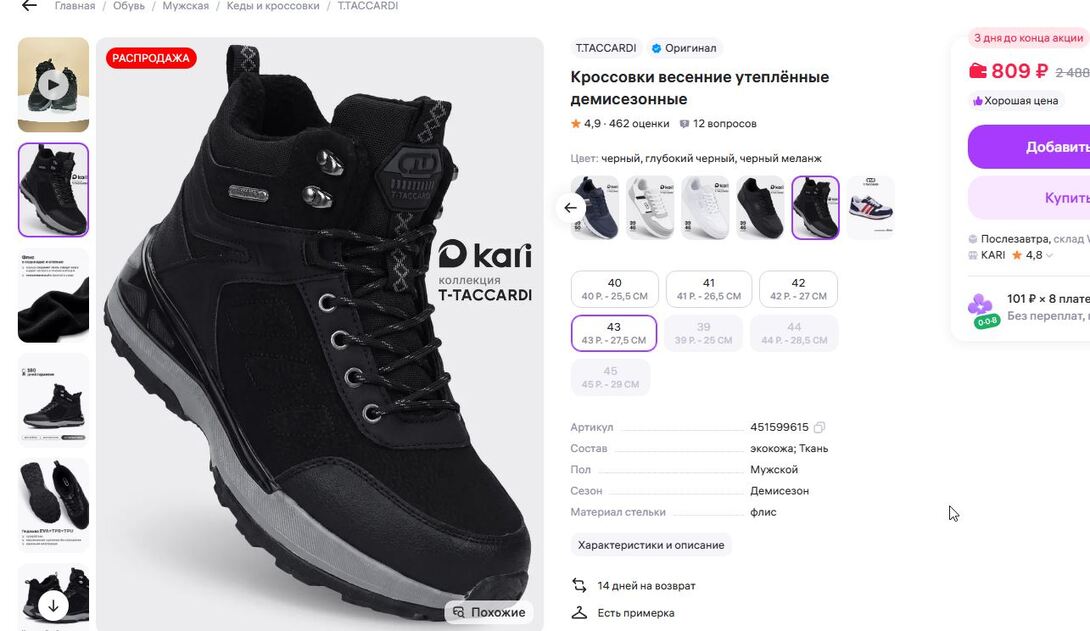
Task: Play the product video thumbnail
Action: (x=53, y=85)
